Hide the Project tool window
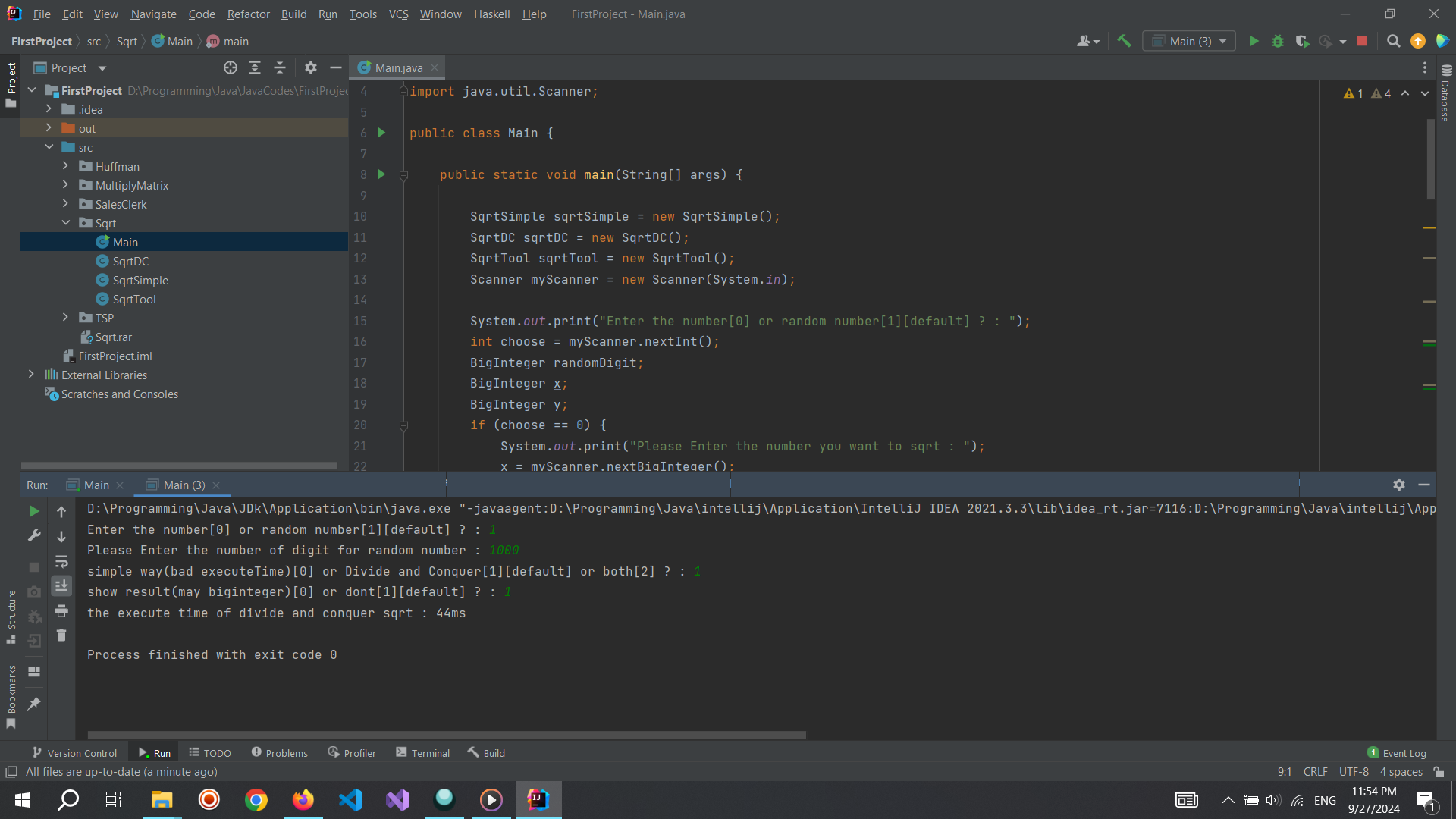The width and height of the screenshot is (1456, 819). coord(336,68)
